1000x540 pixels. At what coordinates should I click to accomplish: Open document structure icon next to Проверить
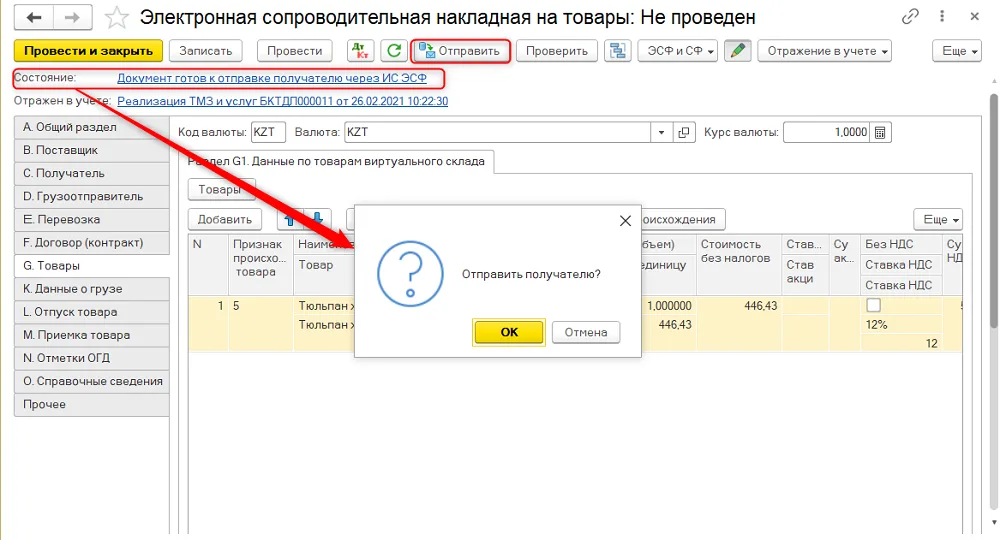tap(617, 51)
